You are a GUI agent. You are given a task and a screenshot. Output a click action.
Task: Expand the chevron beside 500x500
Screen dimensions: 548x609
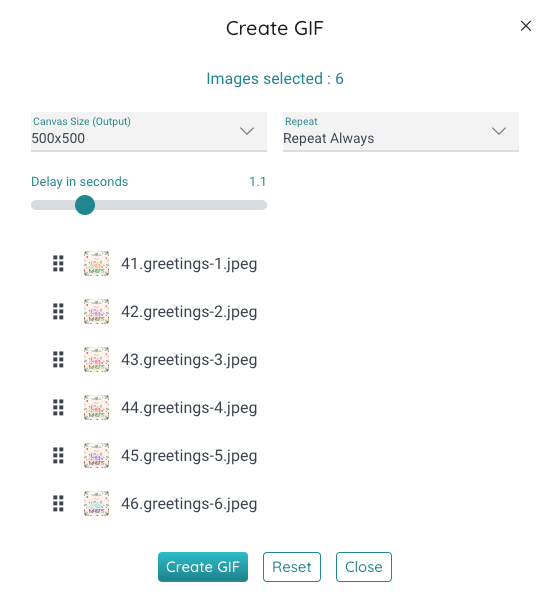pyautogui.click(x=247, y=131)
